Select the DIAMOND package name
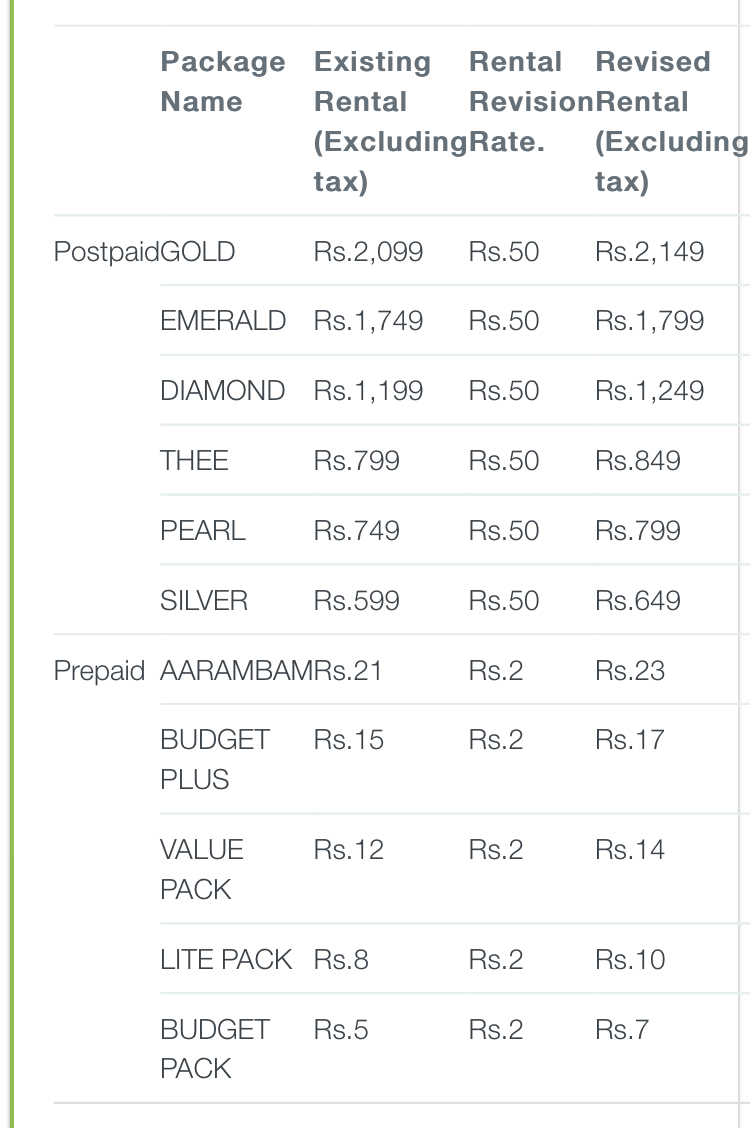 coord(222,391)
